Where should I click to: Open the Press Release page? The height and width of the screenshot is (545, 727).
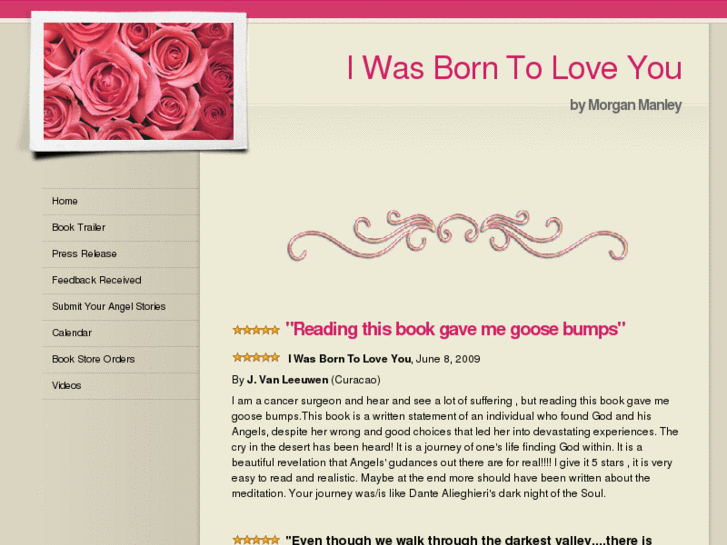coord(84,254)
